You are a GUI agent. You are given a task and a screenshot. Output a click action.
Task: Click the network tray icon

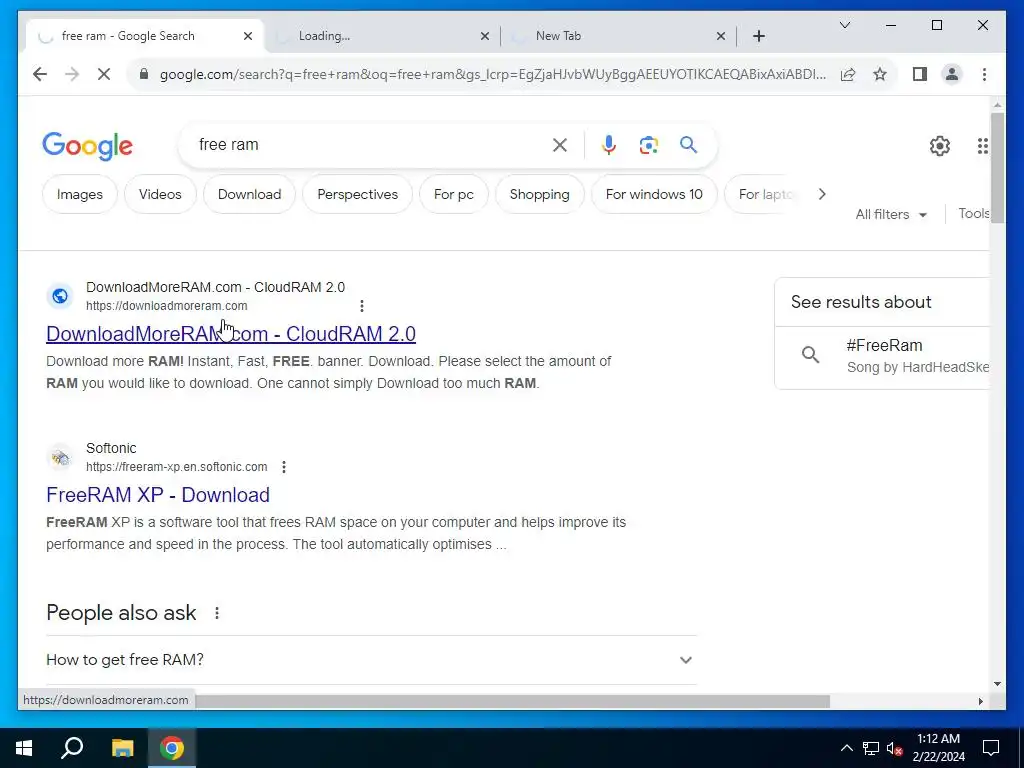pyautogui.click(x=871, y=748)
